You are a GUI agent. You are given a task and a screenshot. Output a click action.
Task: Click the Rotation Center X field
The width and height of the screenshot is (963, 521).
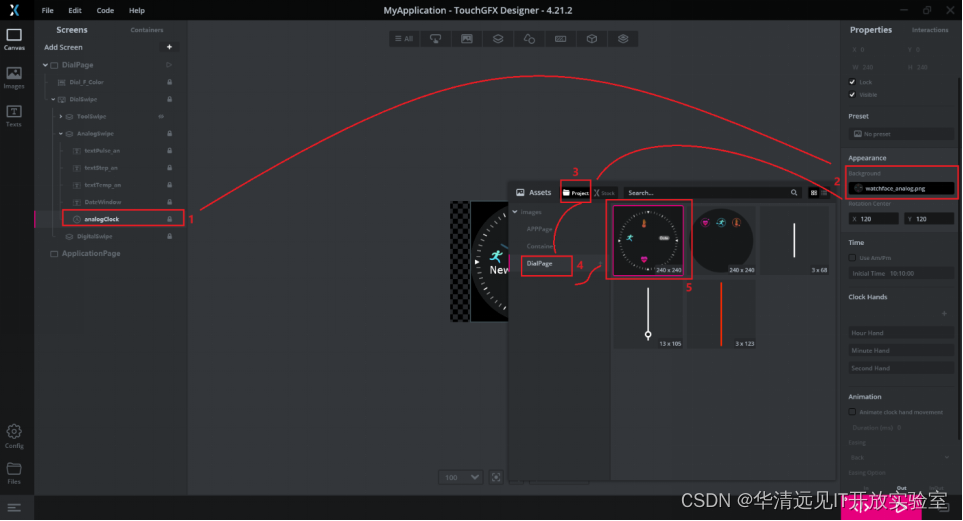(874, 219)
